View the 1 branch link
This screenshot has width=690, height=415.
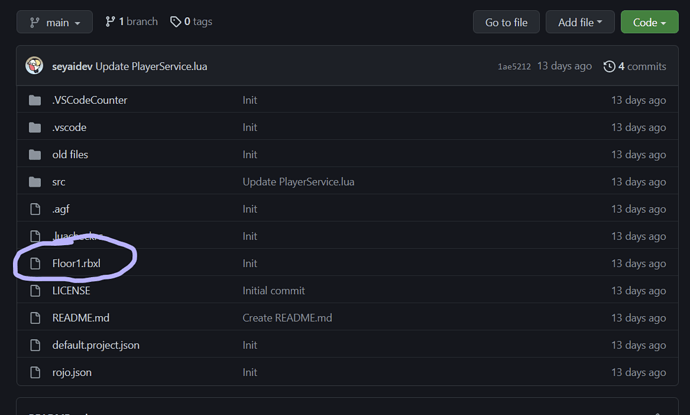tap(131, 22)
